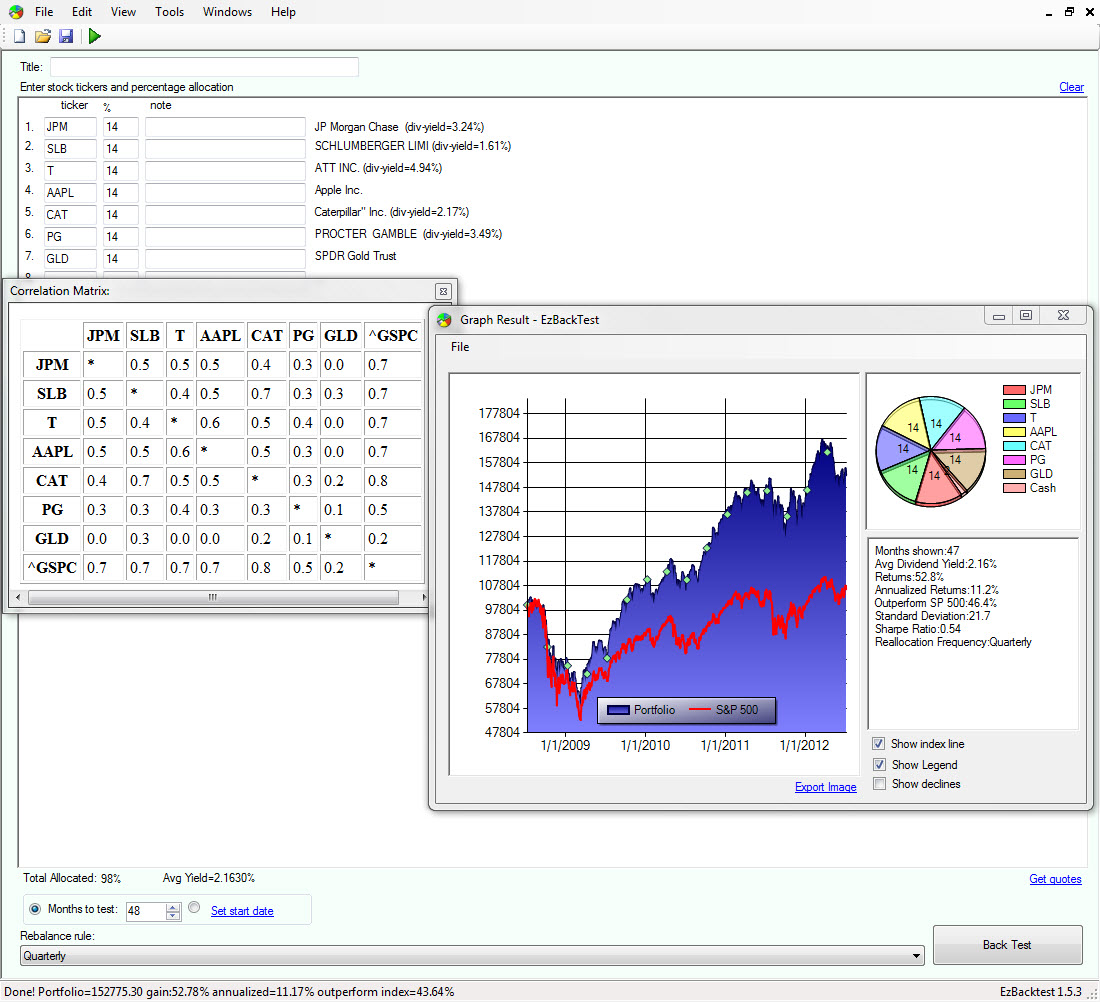This screenshot has width=1100, height=1002.
Task: Increase months to test with up arrow
Action: [173, 906]
